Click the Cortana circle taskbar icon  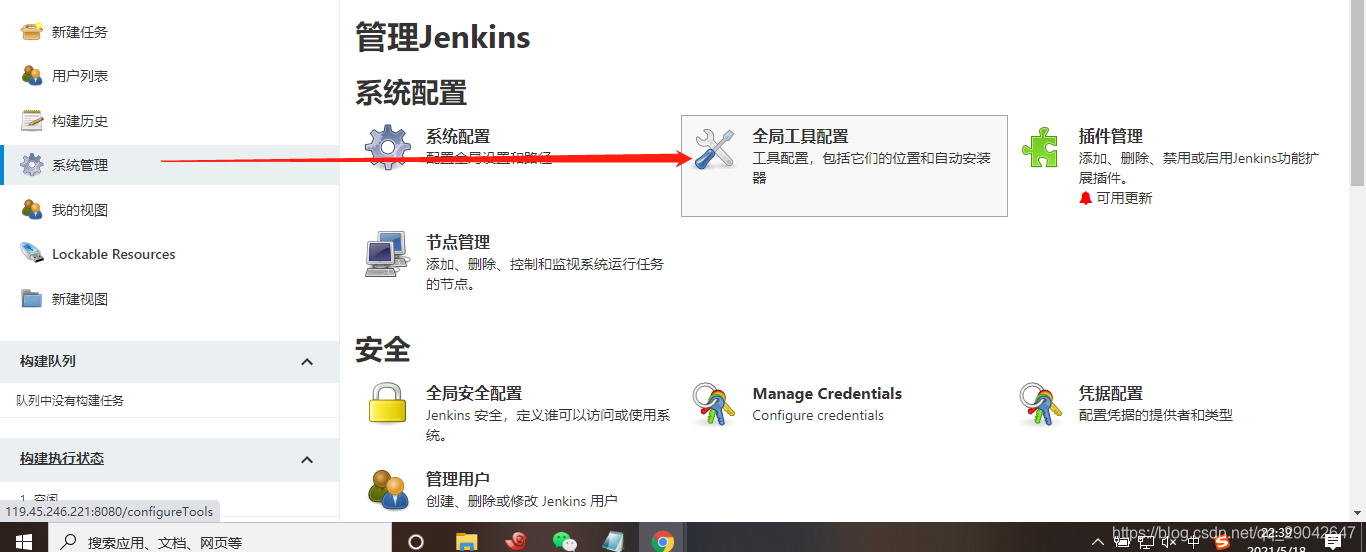(416, 541)
